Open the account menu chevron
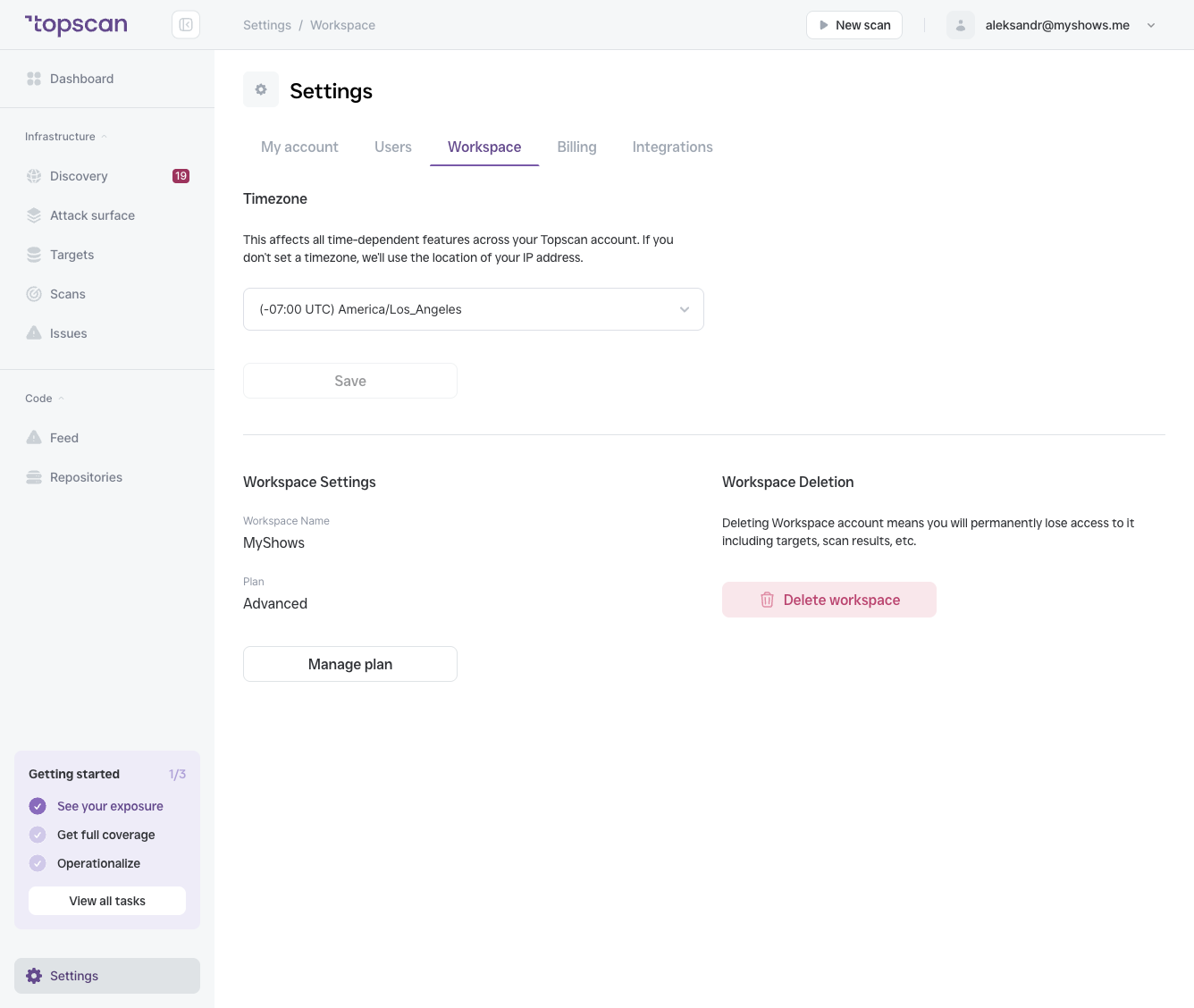Viewport: 1194px width, 1008px height. (1151, 25)
